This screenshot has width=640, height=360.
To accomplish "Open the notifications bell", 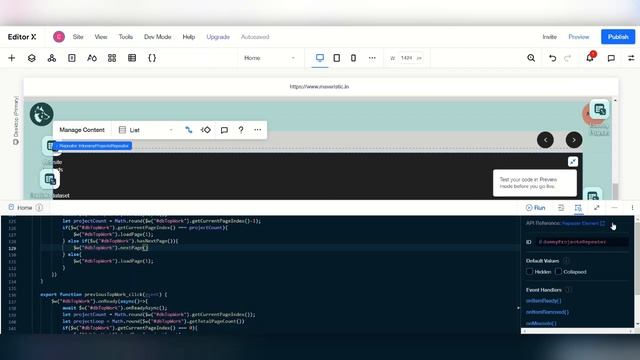I will [x=590, y=58].
